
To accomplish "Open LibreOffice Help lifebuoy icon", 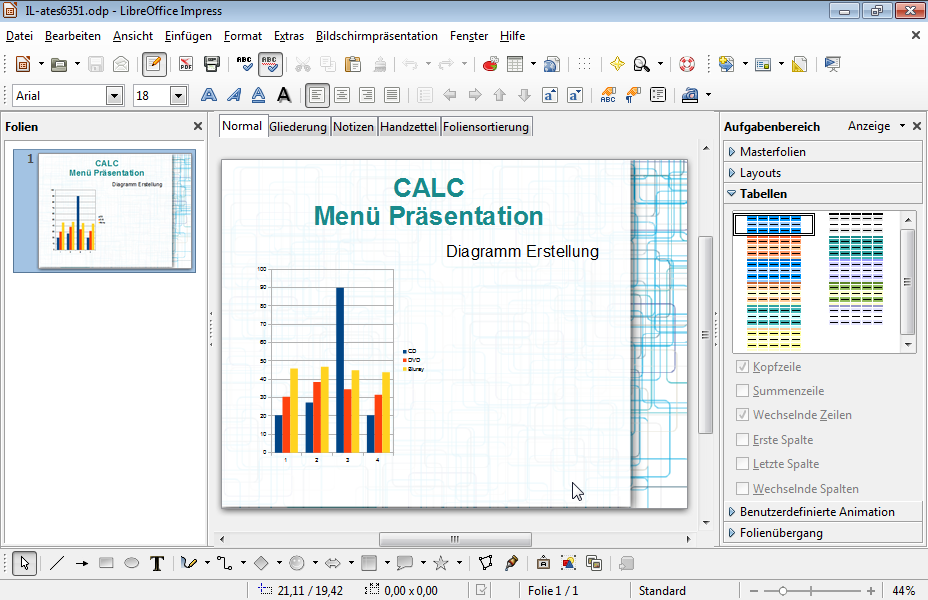I will pyautogui.click(x=687, y=64).
